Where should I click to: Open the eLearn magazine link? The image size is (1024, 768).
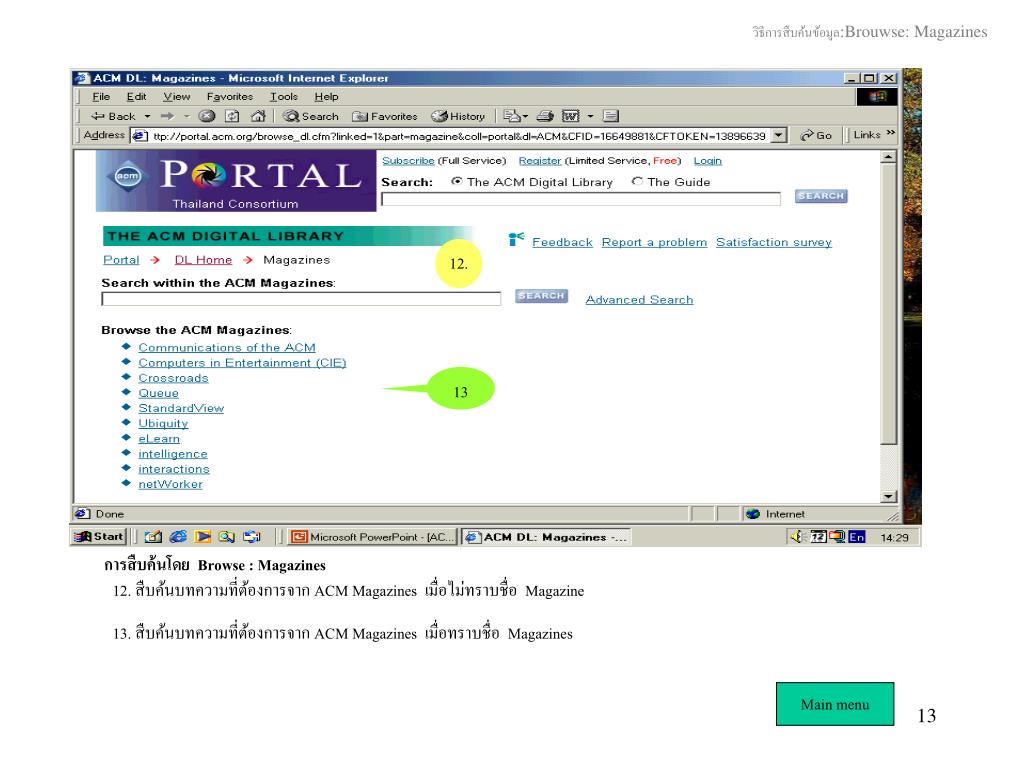pos(159,438)
